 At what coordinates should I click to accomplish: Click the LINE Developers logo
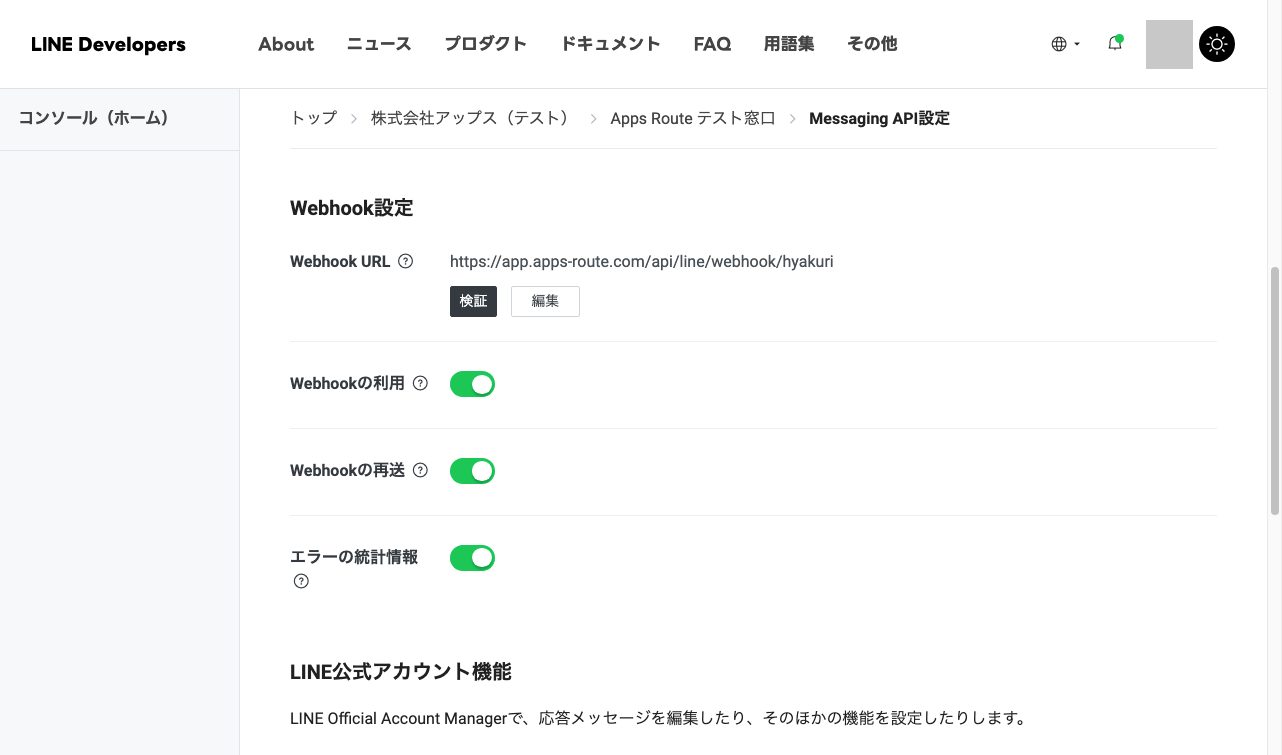click(x=108, y=44)
